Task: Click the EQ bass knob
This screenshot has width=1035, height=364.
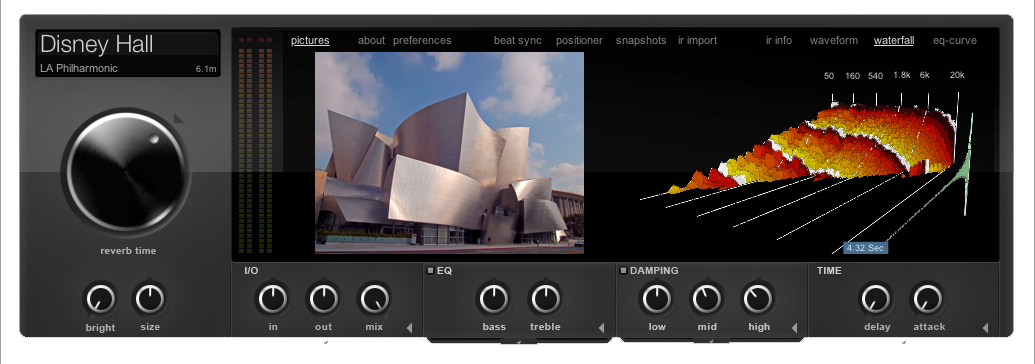Action: [494, 299]
